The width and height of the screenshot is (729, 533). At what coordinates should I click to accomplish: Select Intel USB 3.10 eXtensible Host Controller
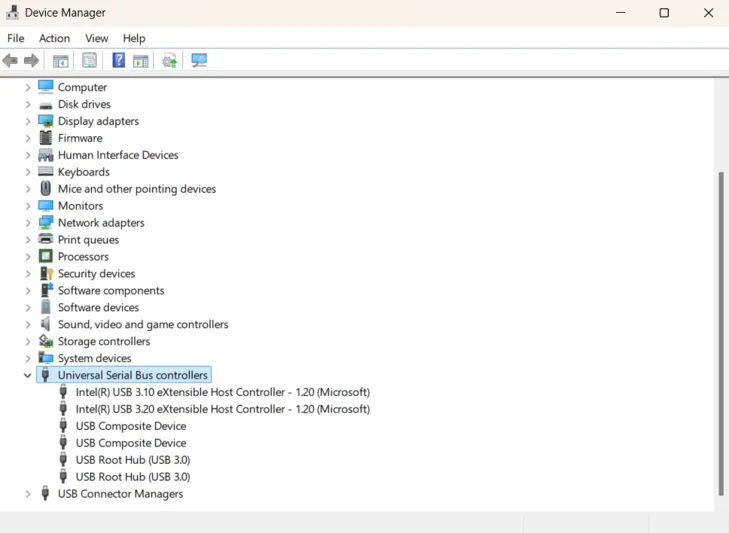point(223,392)
